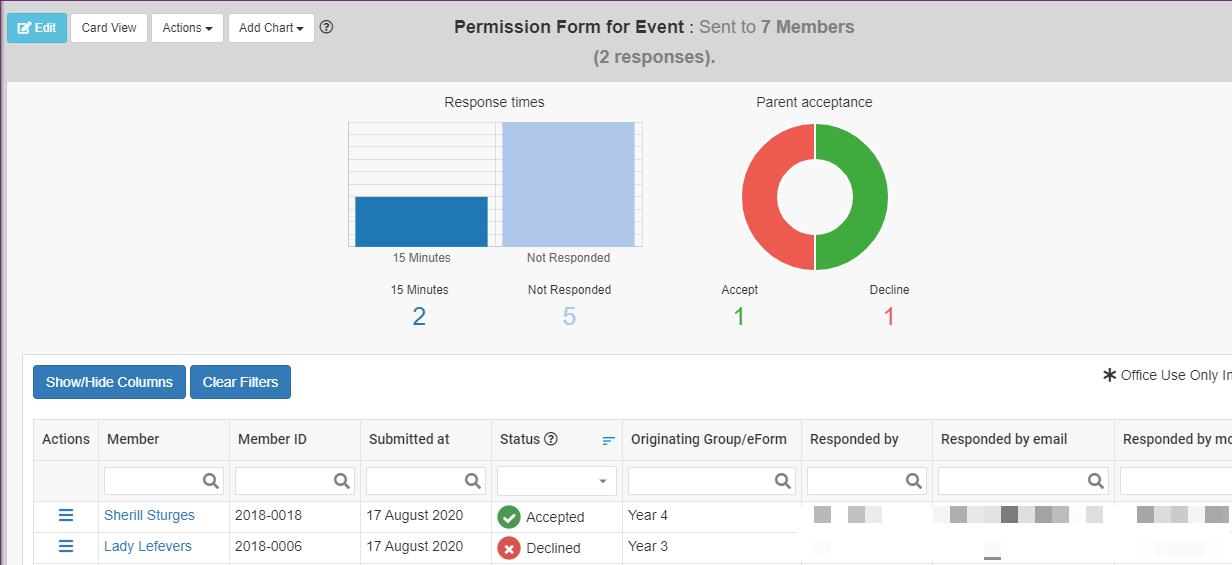Viewport: 1232px width, 565px height.
Task: Click the Status column sort icon
Action: [608, 440]
